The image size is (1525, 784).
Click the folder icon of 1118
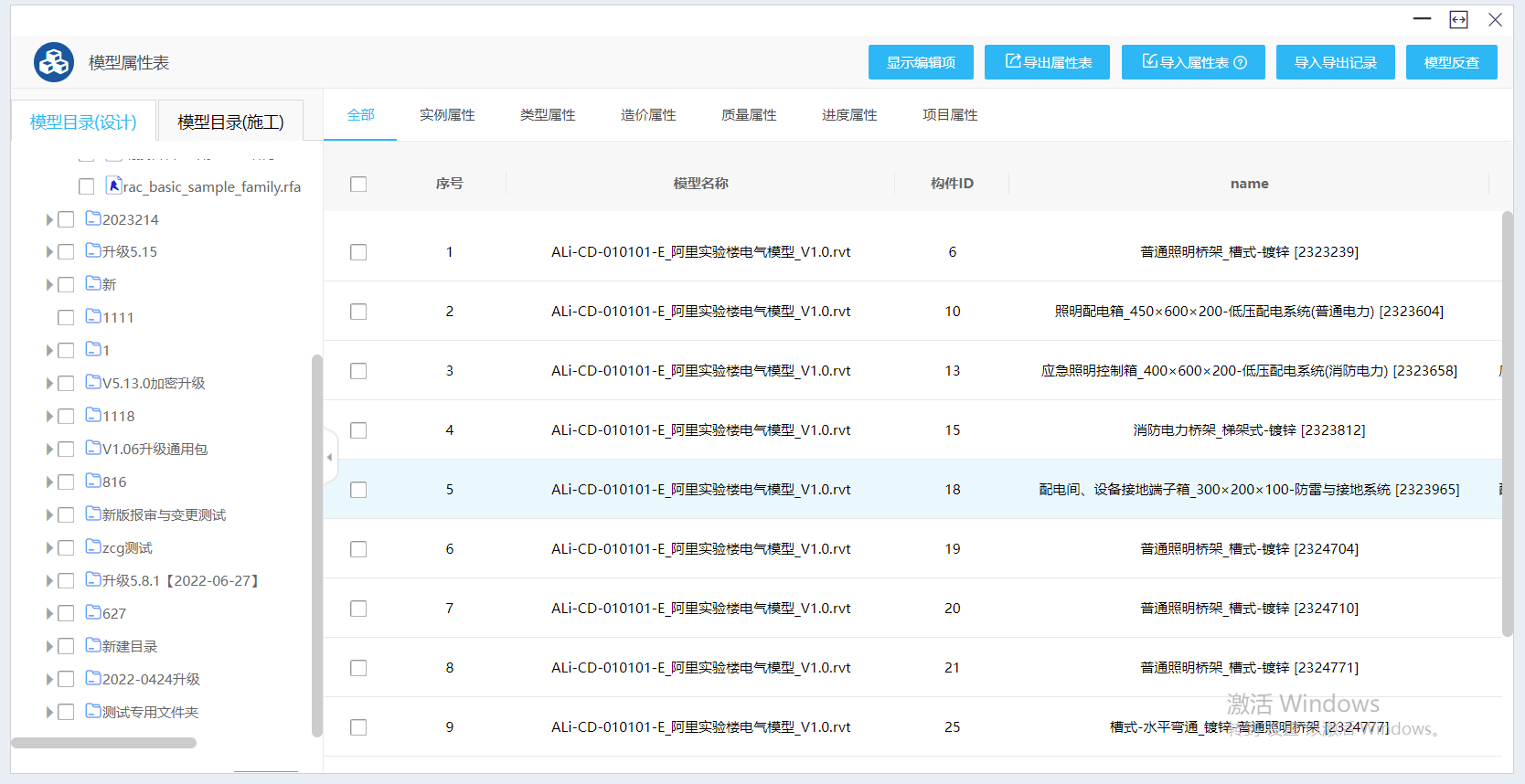(93, 415)
